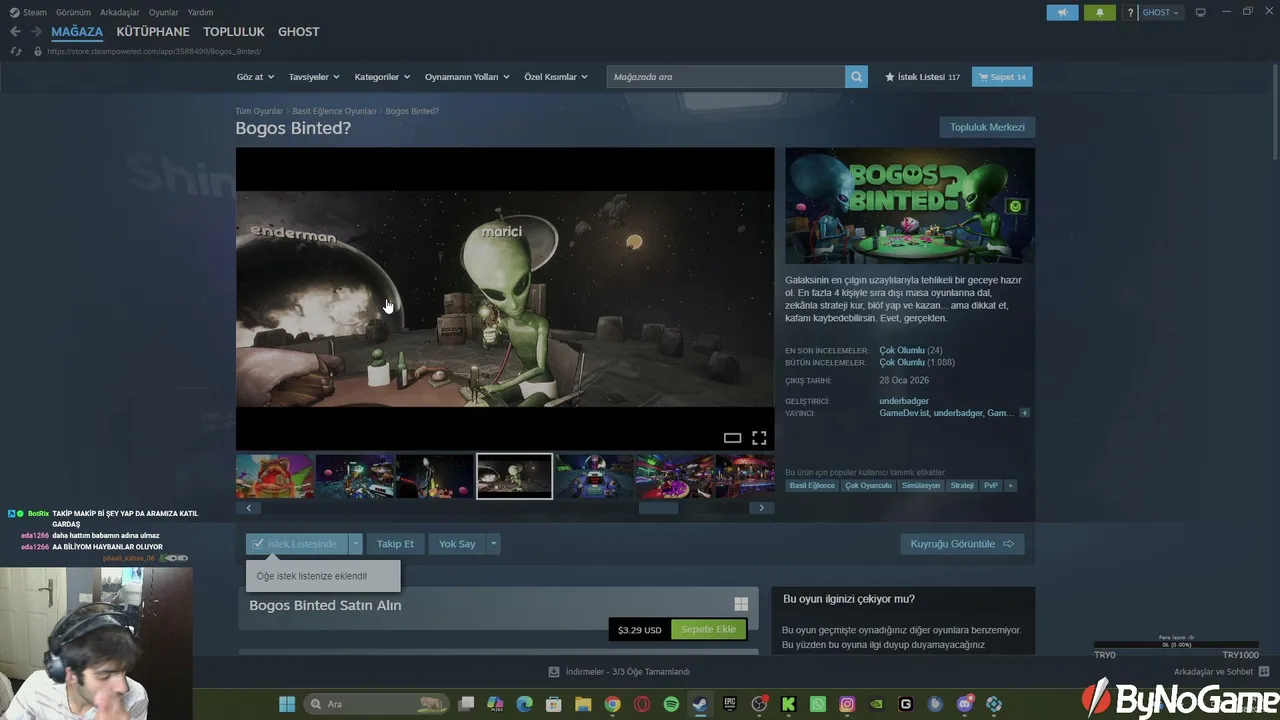Open the İstek Listesi link
Viewport: 1280px width, 720px height.
click(922, 77)
